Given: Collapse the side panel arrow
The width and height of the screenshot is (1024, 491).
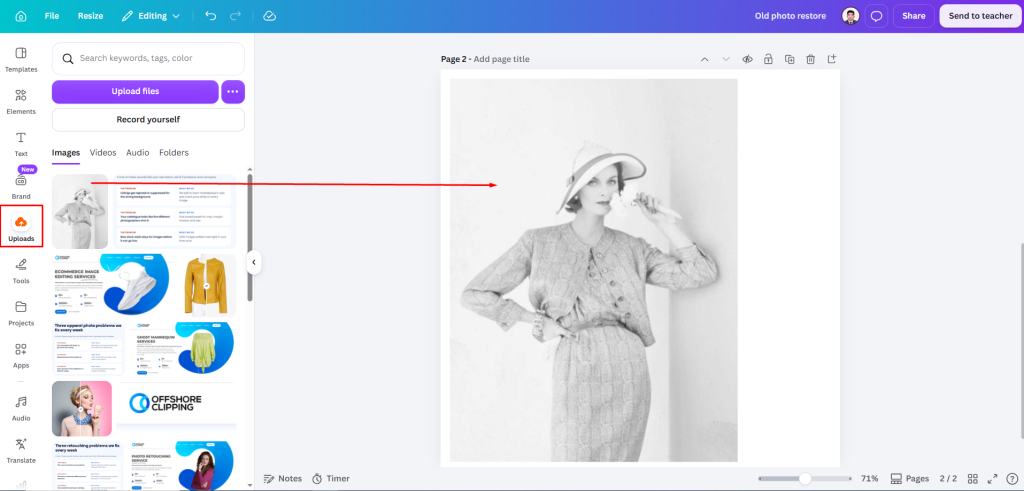Looking at the screenshot, I should [x=253, y=263].
